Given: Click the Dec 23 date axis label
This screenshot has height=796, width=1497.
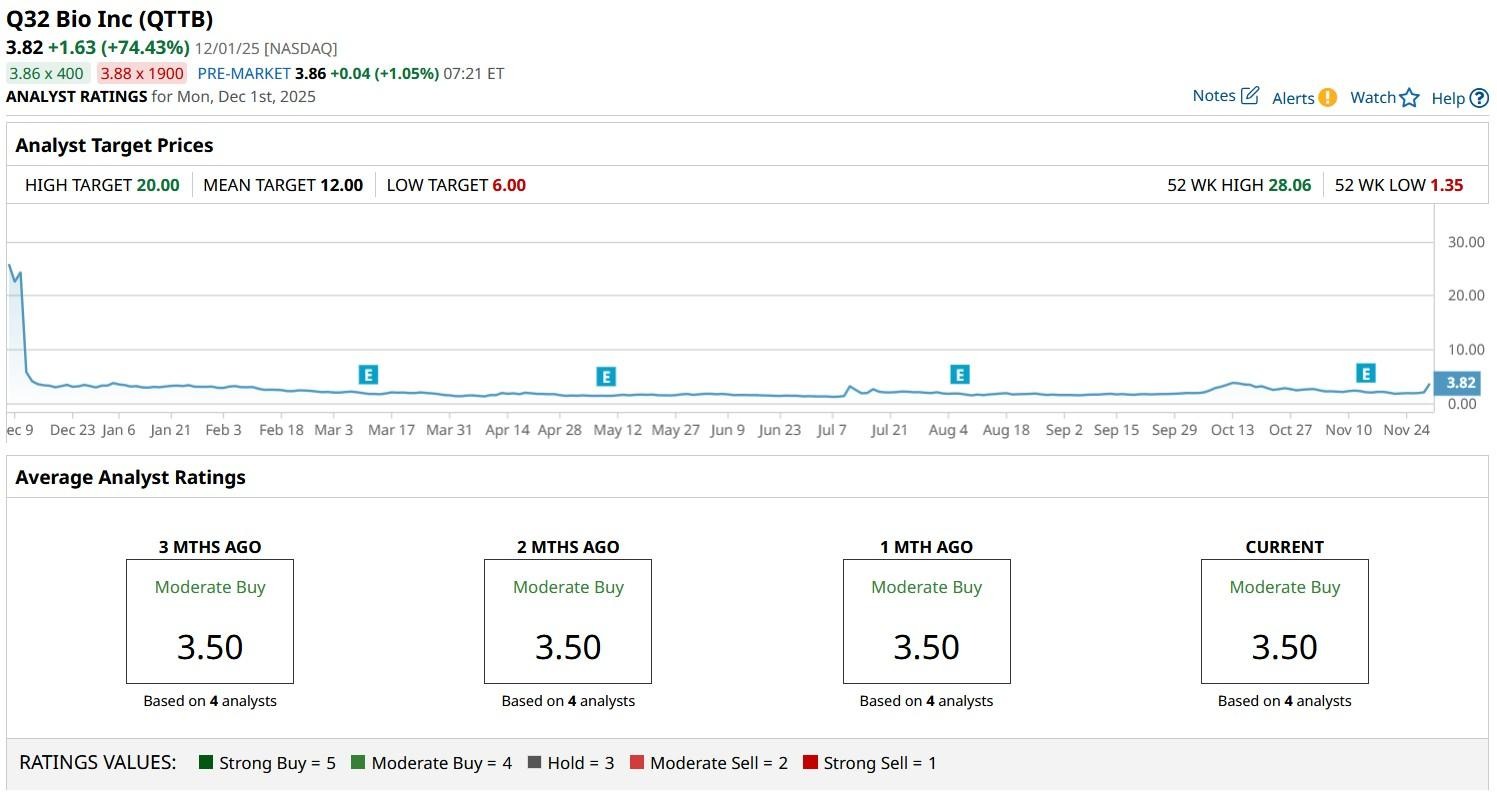Looking at the screenshot, I should [73, 430].
